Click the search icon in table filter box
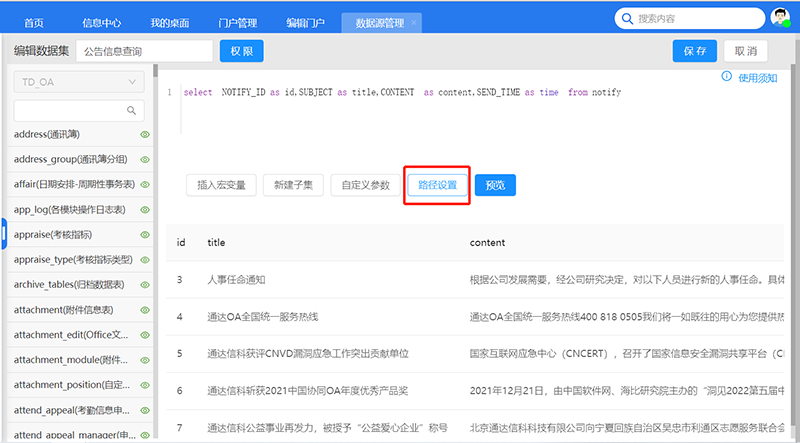 click(x=131, y=110)
